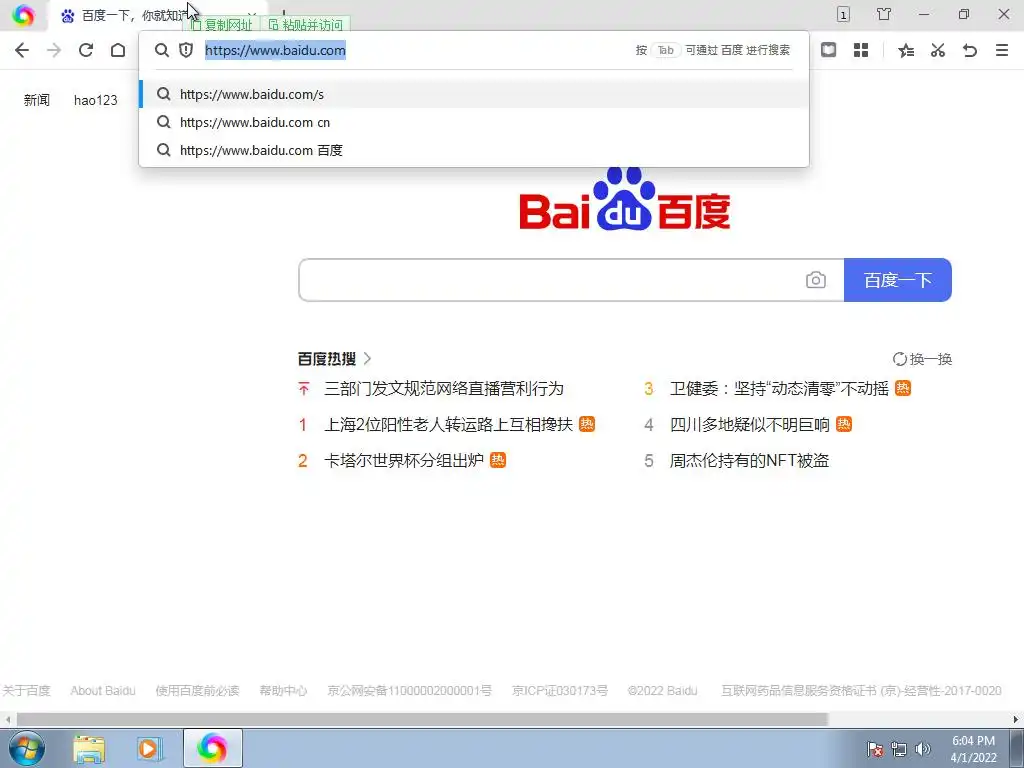Select suggestion https://www.baidu.com/s
Screen dimensions: 1024x768
coord(474,94)
